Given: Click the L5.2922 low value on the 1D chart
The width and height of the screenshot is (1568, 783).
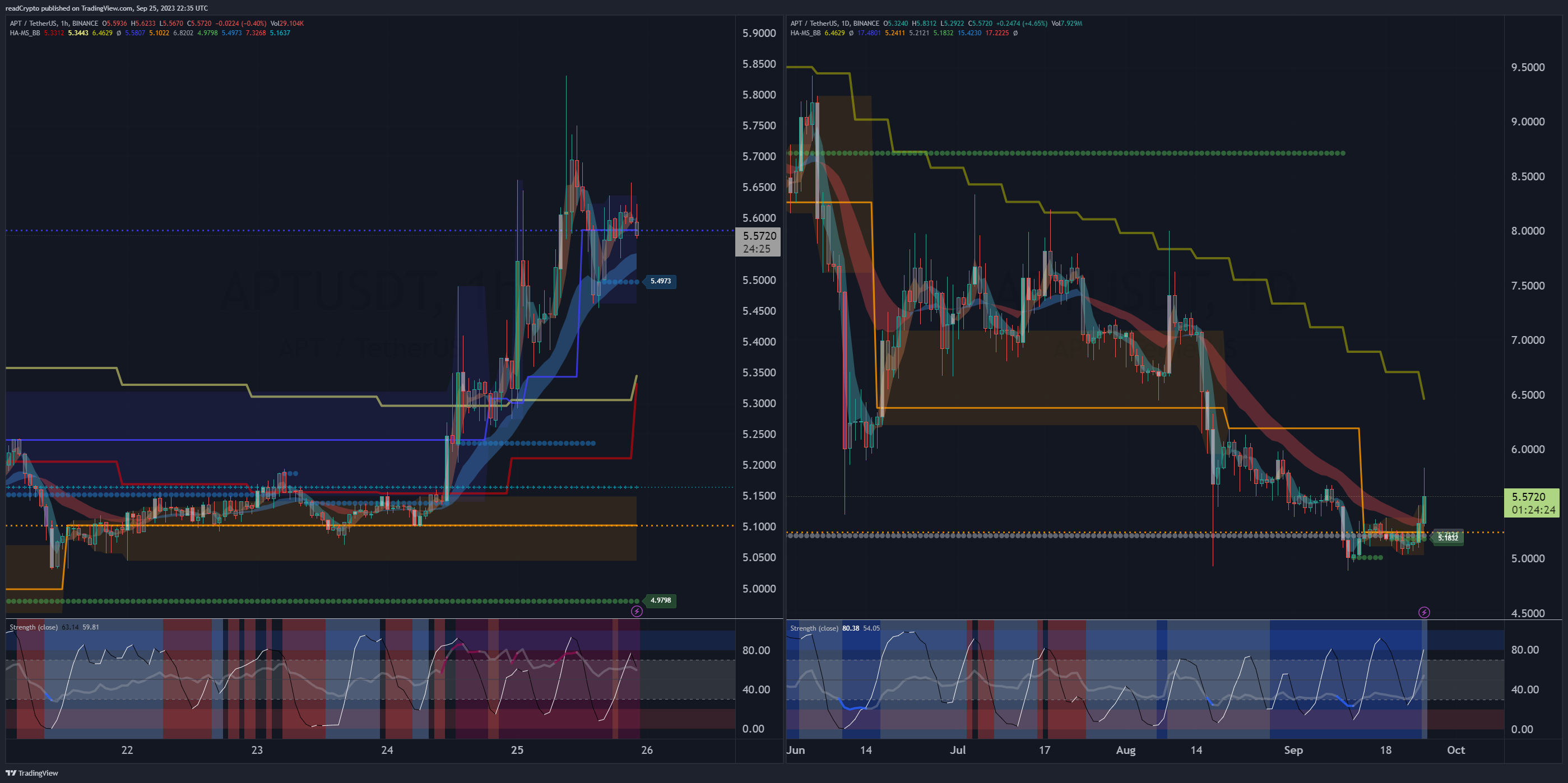Looking at the screenshot, I should point(952,23).
